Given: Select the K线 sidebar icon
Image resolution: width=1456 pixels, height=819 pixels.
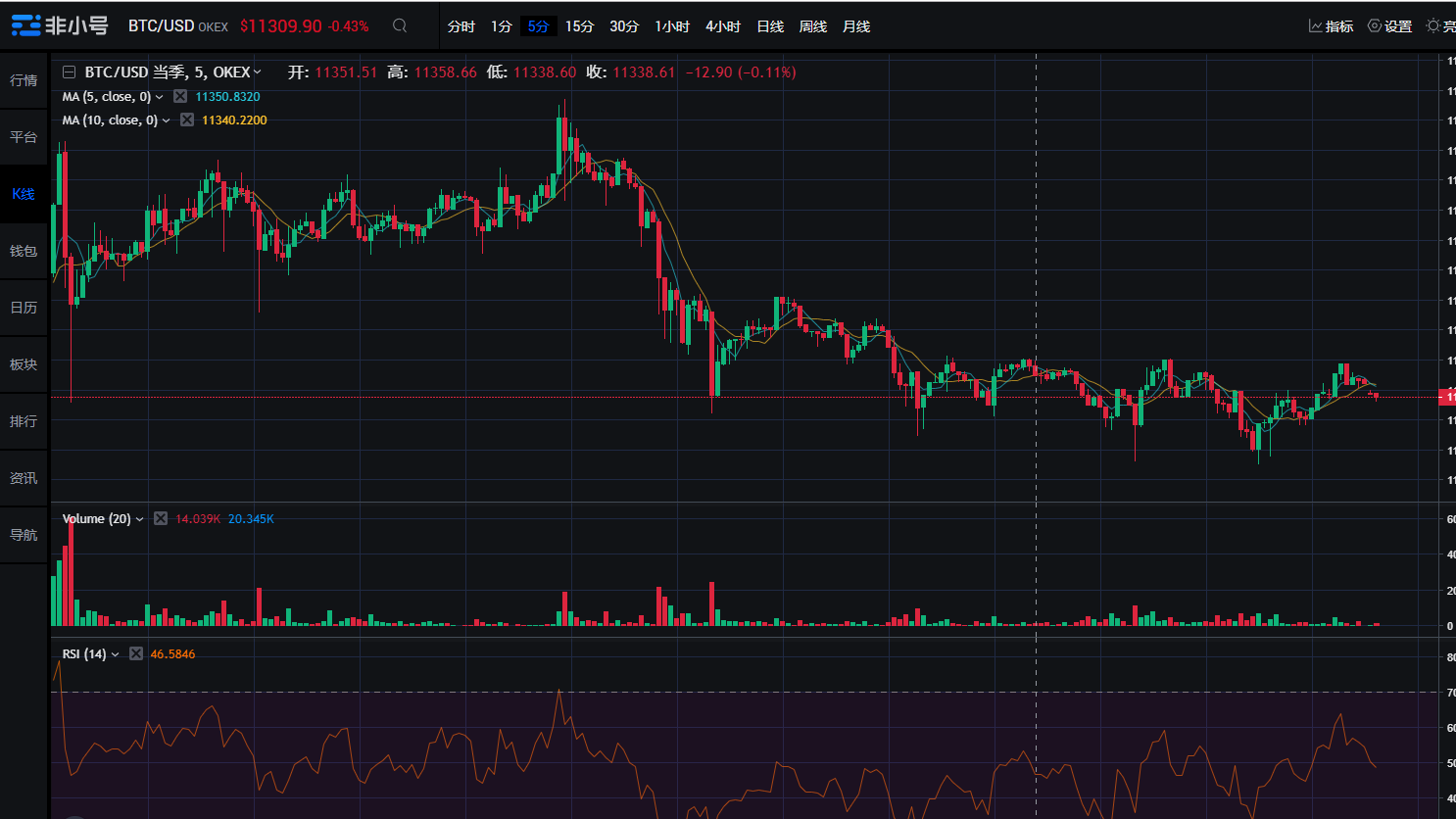Looking at the screenshot, I should [x=24, y=194].
